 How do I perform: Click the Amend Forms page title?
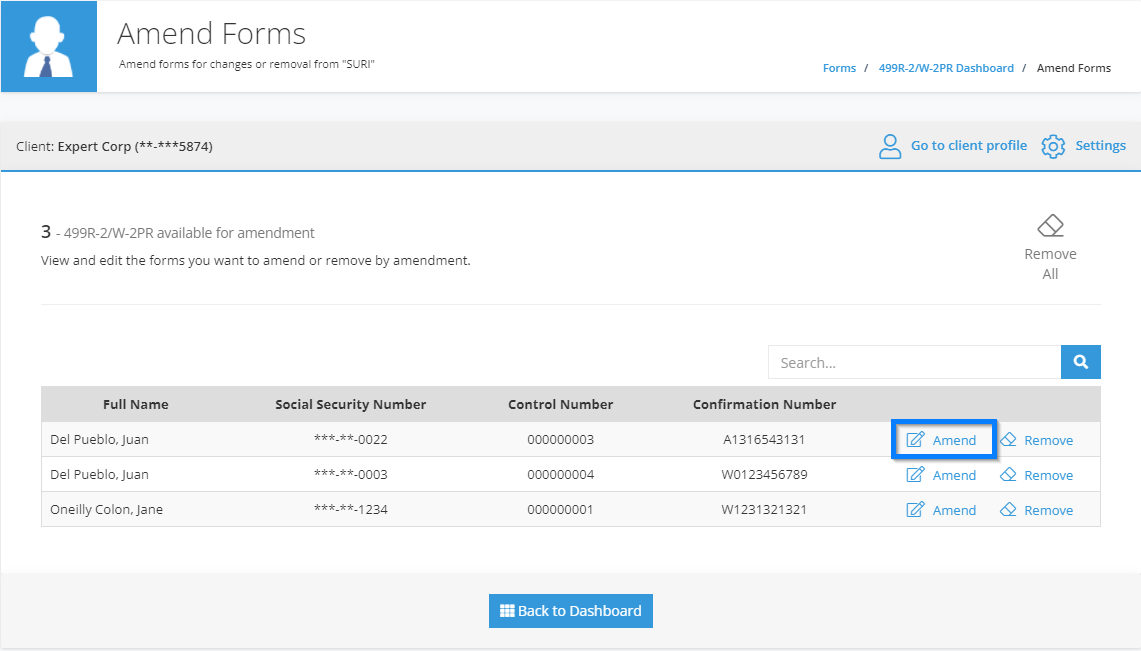tap(211, 33)
